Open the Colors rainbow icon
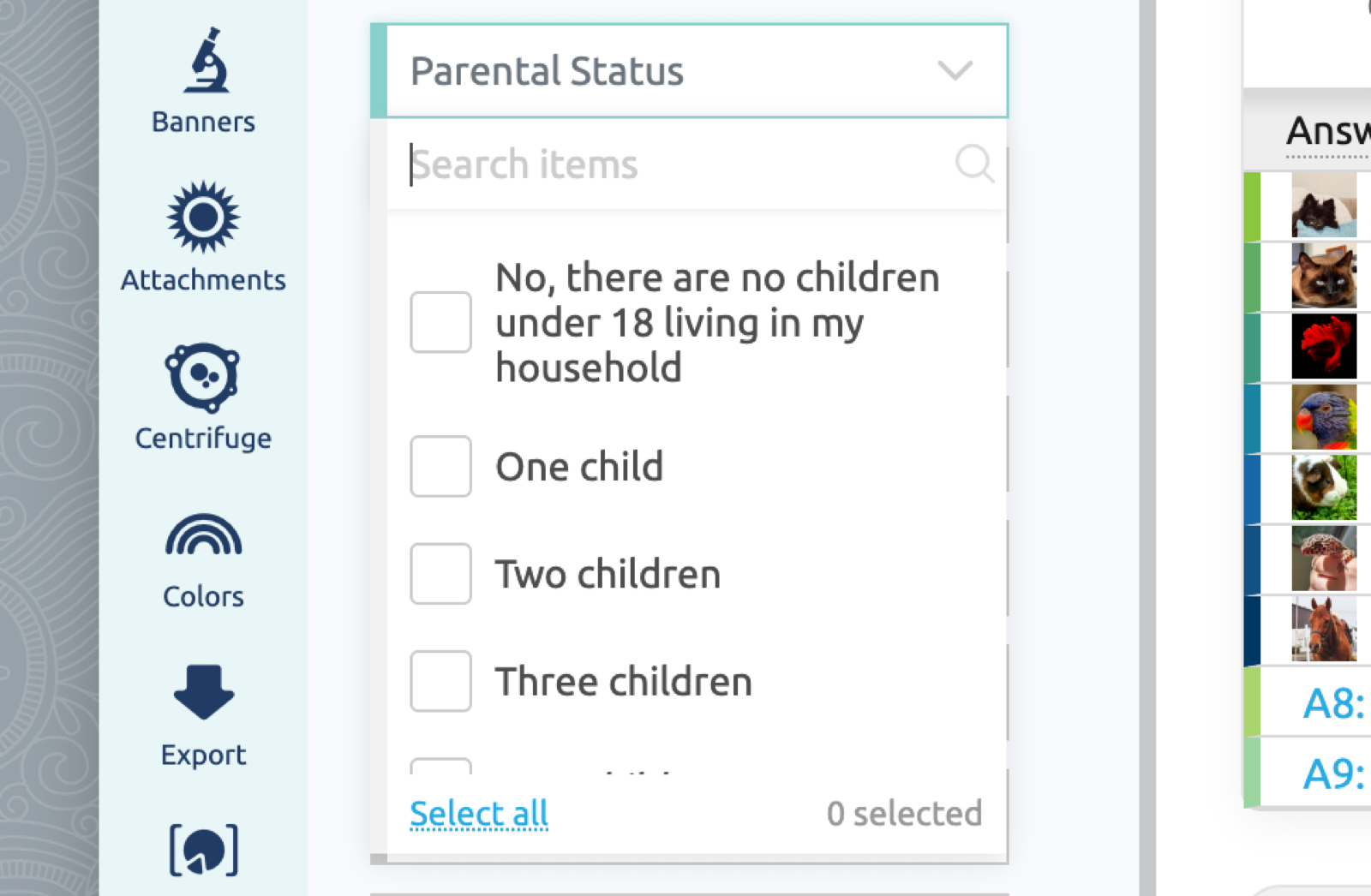The height and width of the screenshot is (896, 1371). [x=203, y=535]
